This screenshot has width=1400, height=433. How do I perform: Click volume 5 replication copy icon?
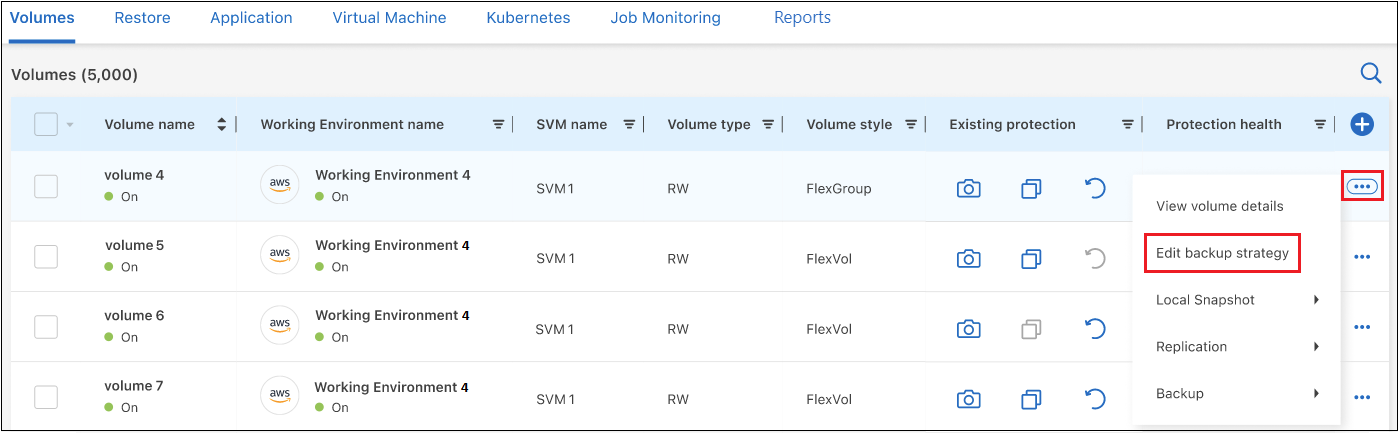(1031, 259)
